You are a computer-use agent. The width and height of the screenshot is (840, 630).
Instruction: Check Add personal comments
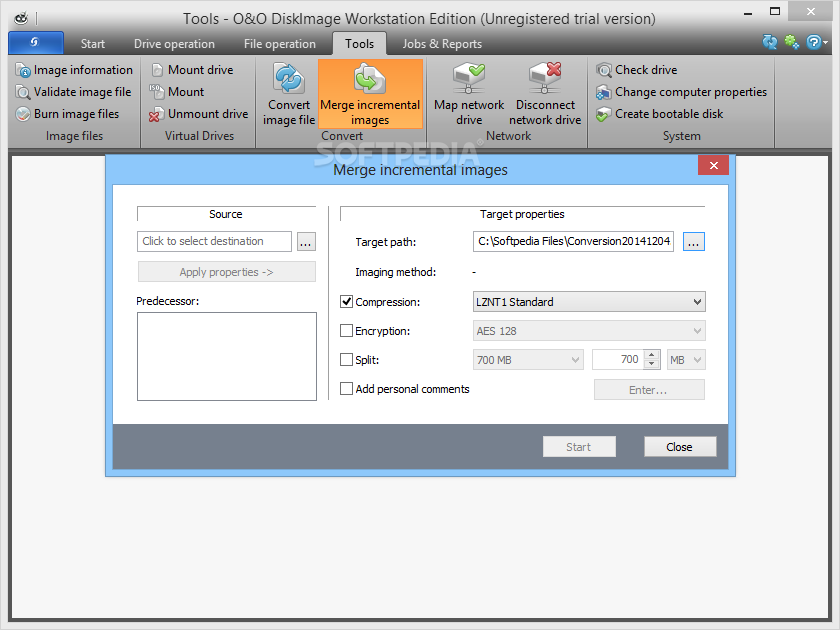(347, 388)
